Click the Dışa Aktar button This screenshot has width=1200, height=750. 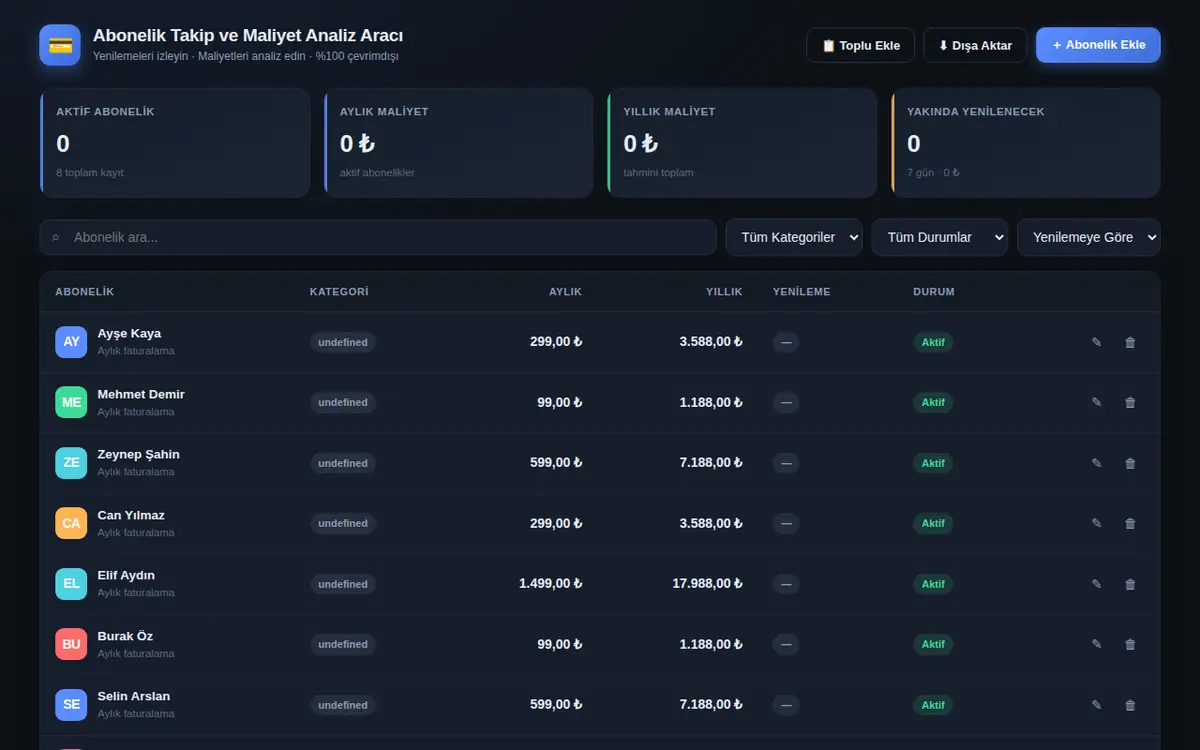[975, 45]
